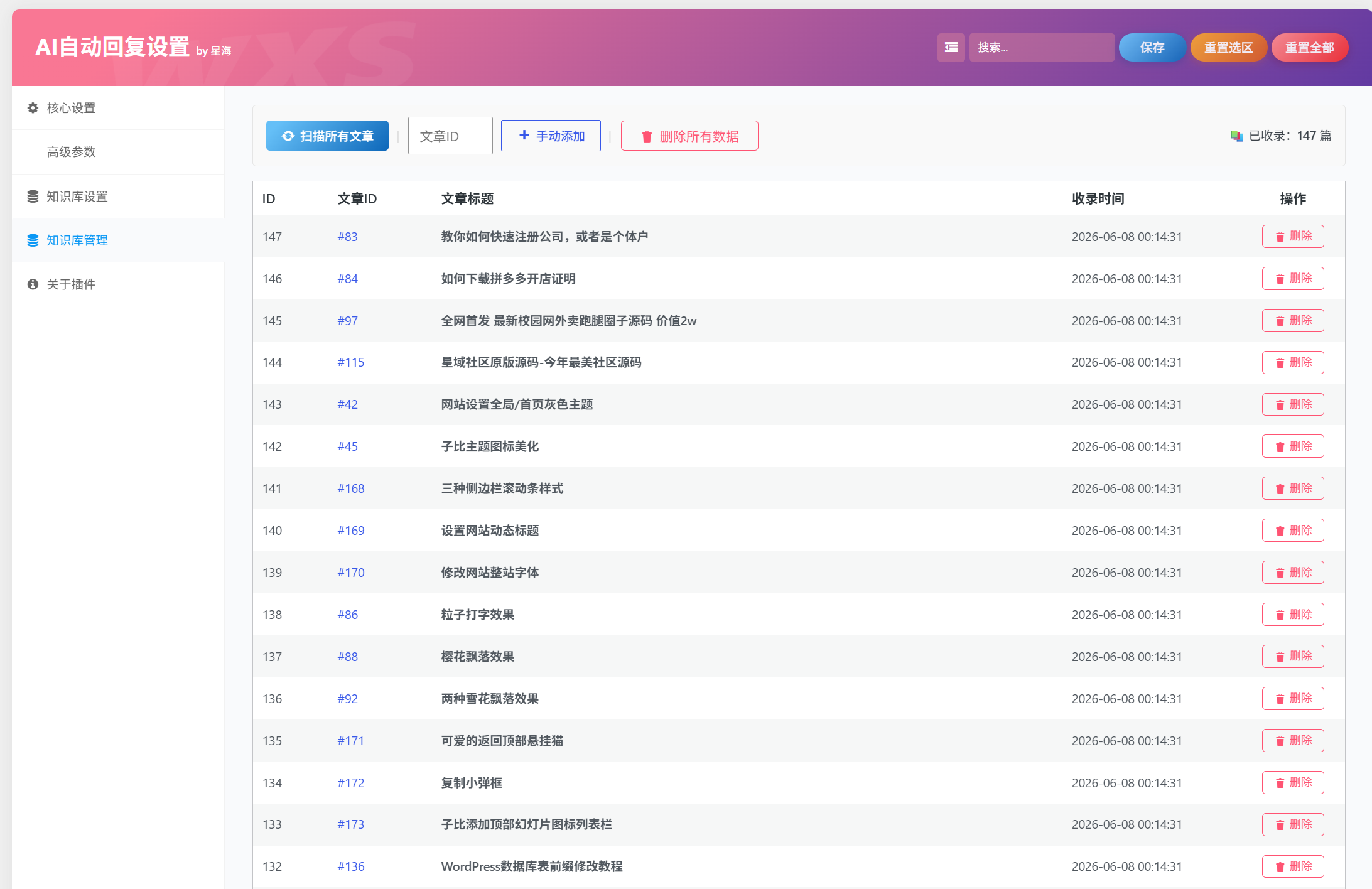Click title 樱花飘落效果
Image resolution: width=1372 pixels, height=889 pixels.
tap(477, 657)
